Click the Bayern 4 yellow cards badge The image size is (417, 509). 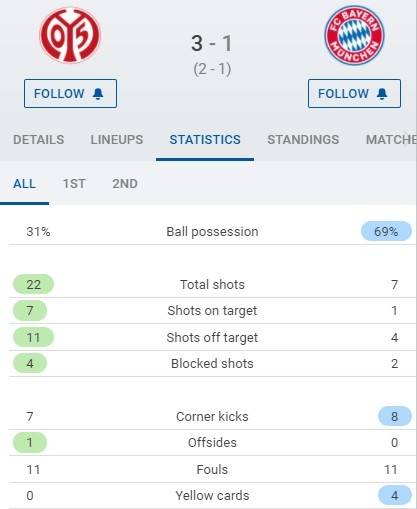[x=395, y=495]
